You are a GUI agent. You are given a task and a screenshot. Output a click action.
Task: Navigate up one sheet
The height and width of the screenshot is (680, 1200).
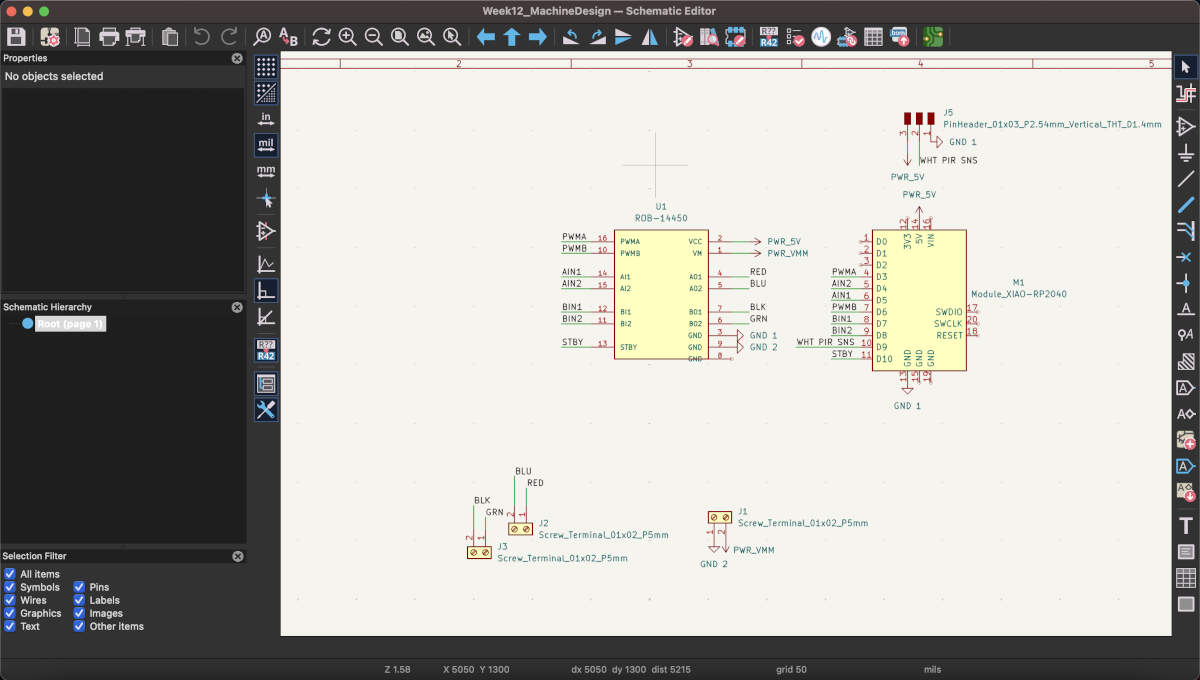pyautogui.click(x=511, y=37)
